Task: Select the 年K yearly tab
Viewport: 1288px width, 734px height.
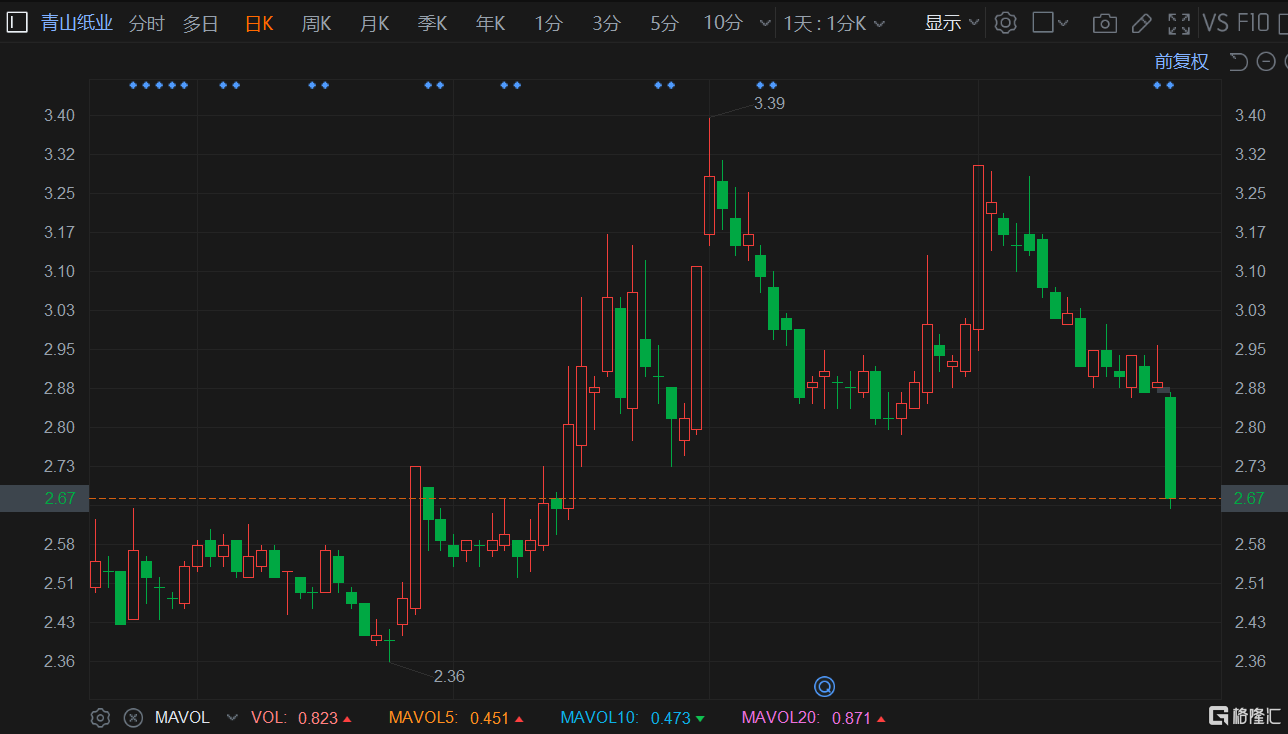Action: (x=490, y=23)
